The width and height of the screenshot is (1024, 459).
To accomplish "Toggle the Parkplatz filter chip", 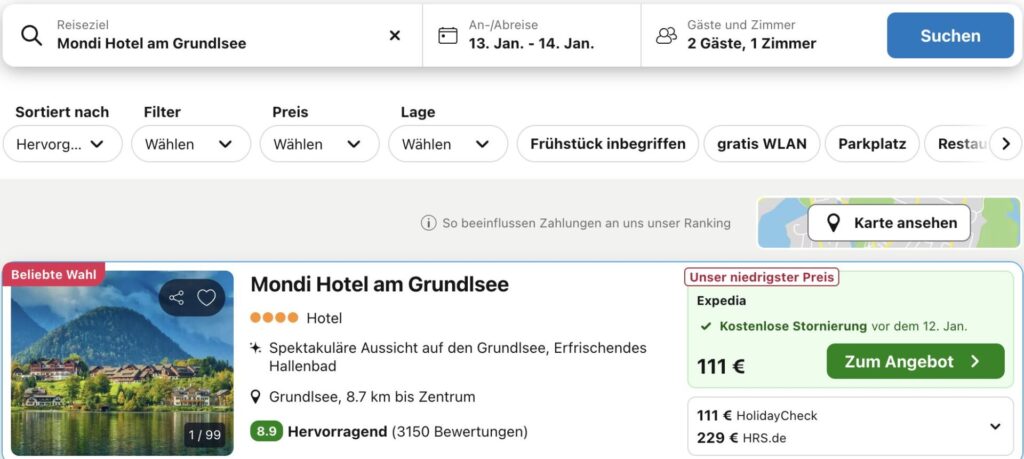I will click(x=871, y=144).
